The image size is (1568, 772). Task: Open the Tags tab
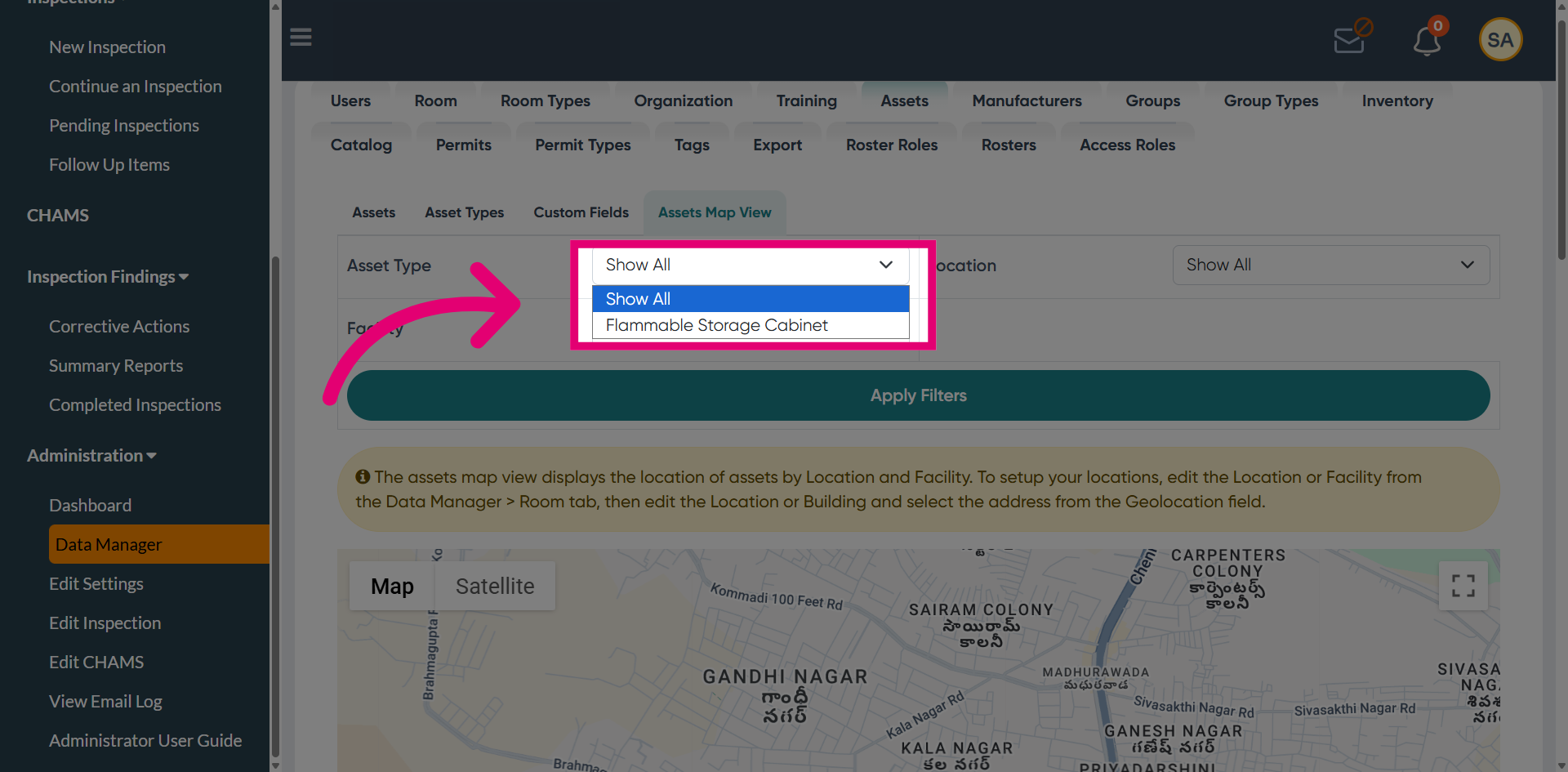pos(692,145)
